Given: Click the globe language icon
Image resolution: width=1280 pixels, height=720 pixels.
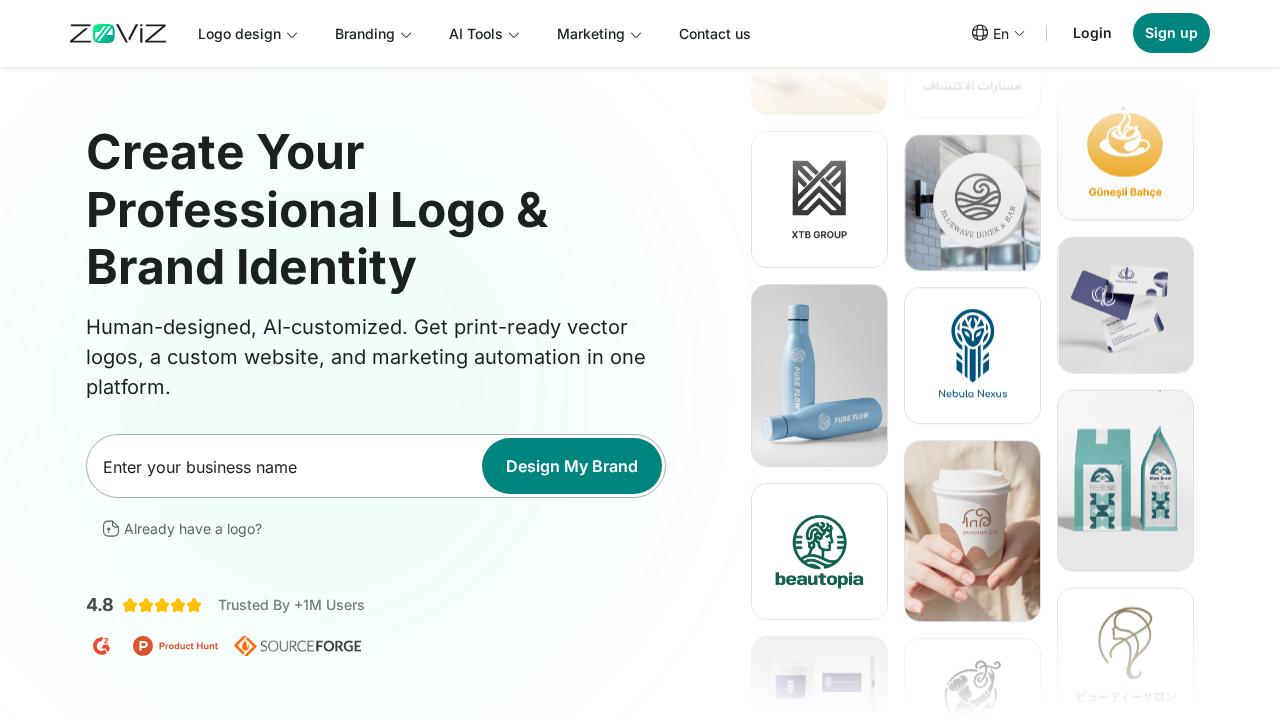Looking at the screenshot, I should pos(980,33).
